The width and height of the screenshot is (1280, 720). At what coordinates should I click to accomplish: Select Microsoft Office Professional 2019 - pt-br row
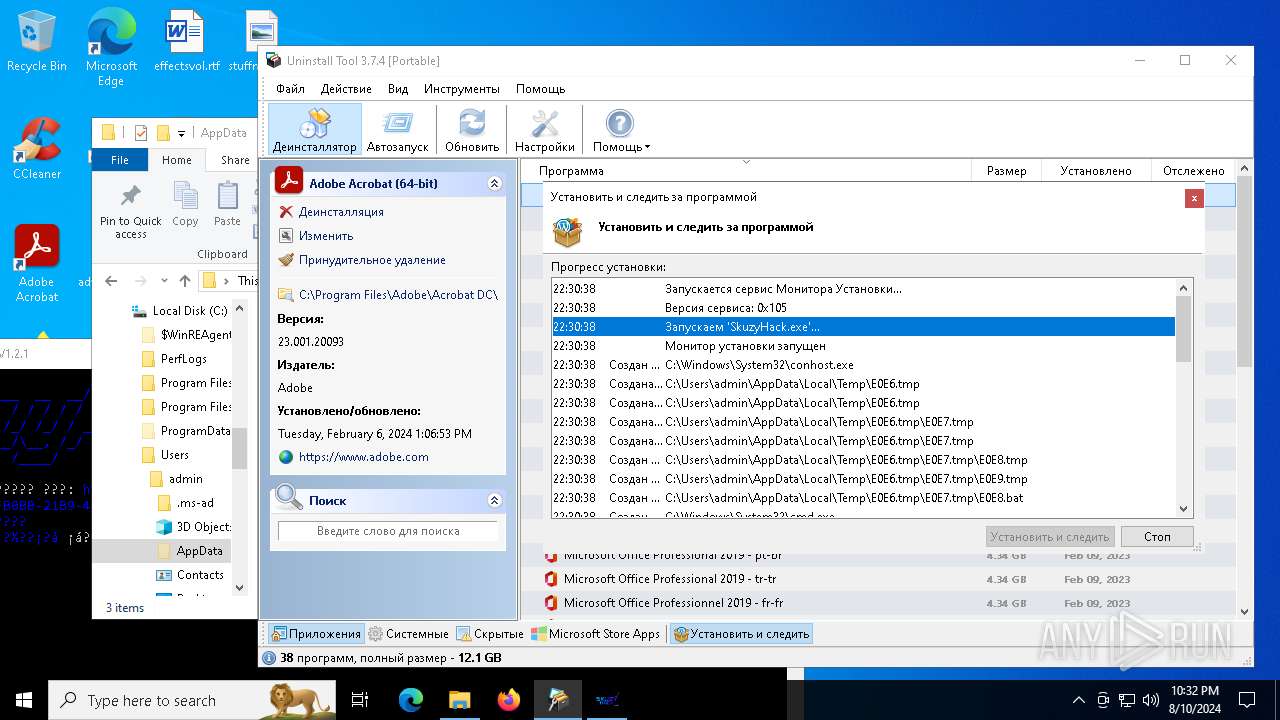pyautogui.click(x=879, y=555)
